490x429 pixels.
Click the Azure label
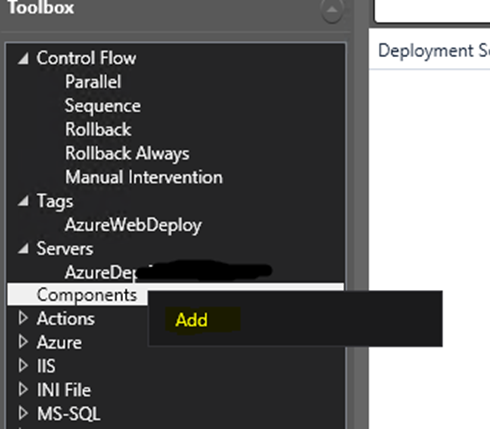click(59, 342)
